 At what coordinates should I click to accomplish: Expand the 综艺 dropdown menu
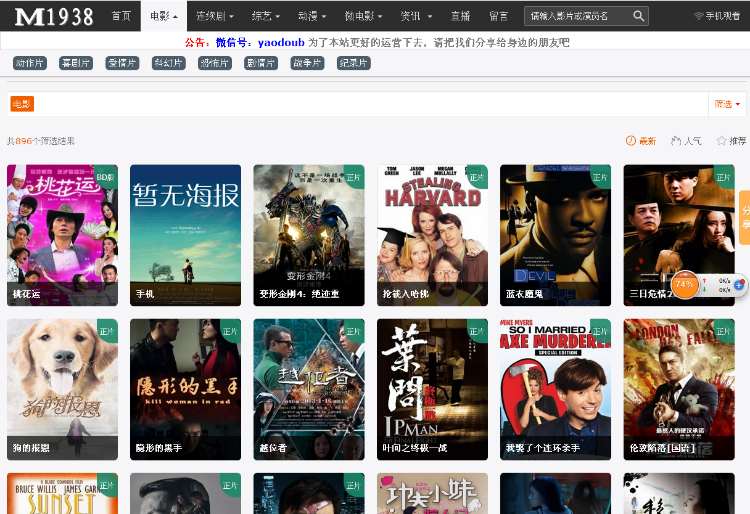(265, 16)
